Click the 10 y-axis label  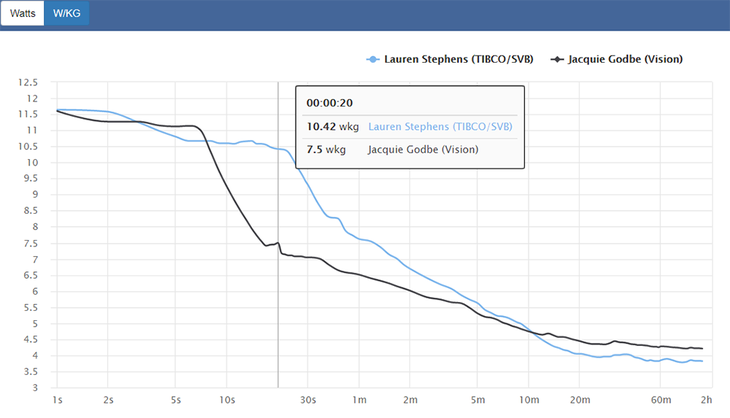[x=32, y=162]
